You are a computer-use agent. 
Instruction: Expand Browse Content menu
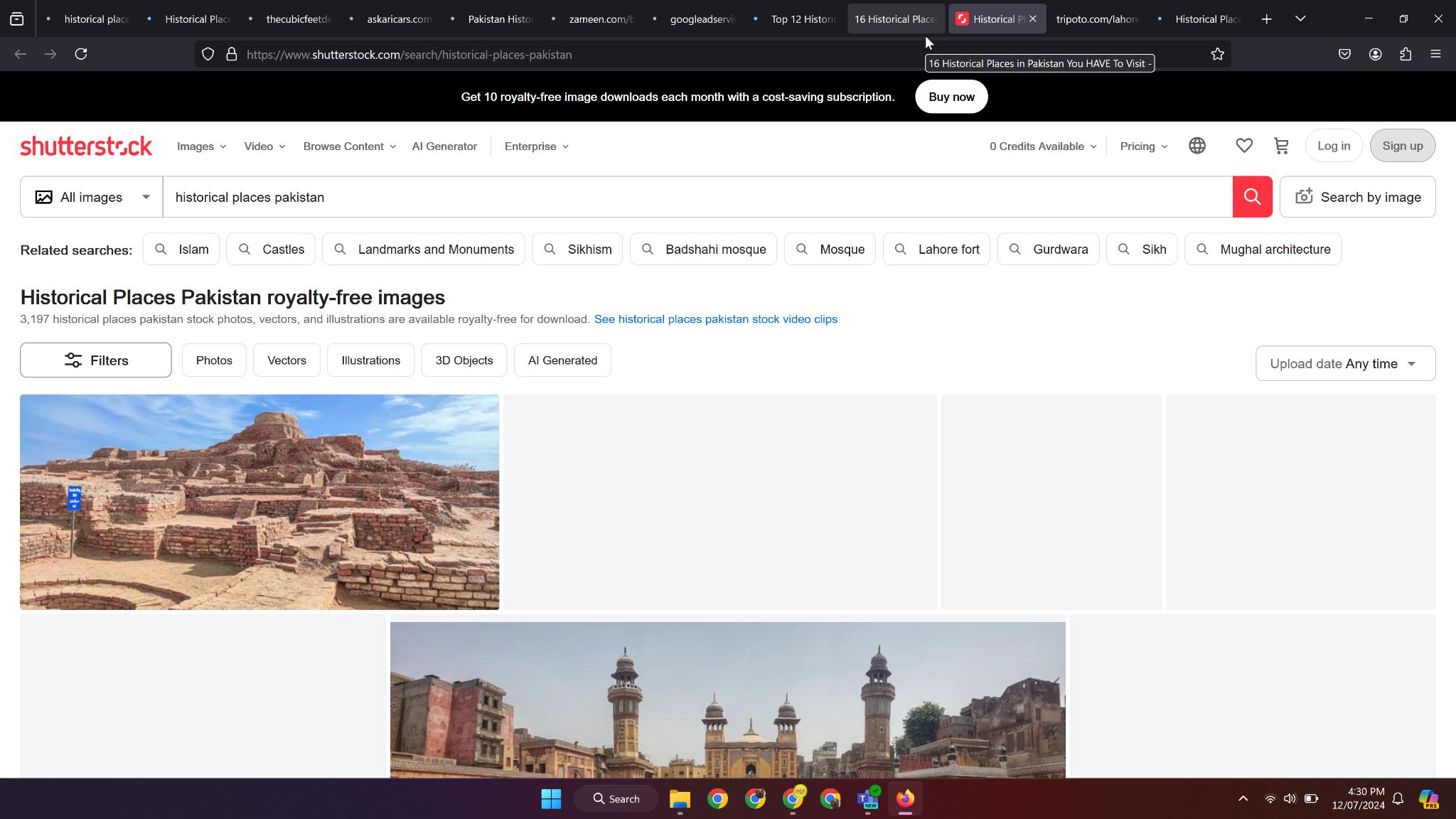click(349, 146)
